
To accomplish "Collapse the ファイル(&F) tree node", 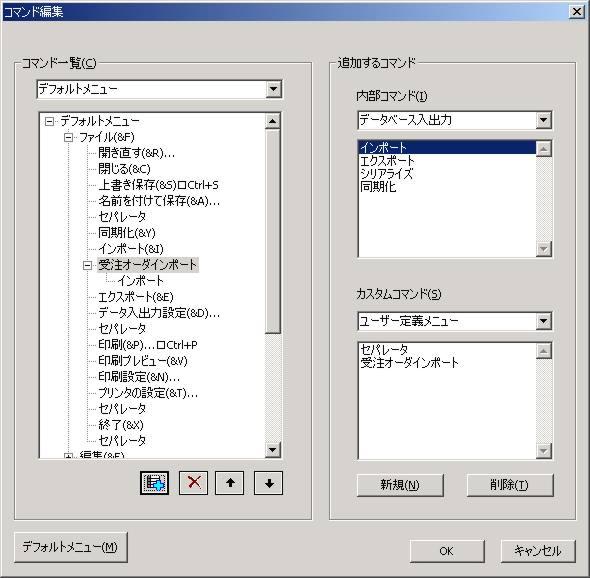I will tap(68, 137).
